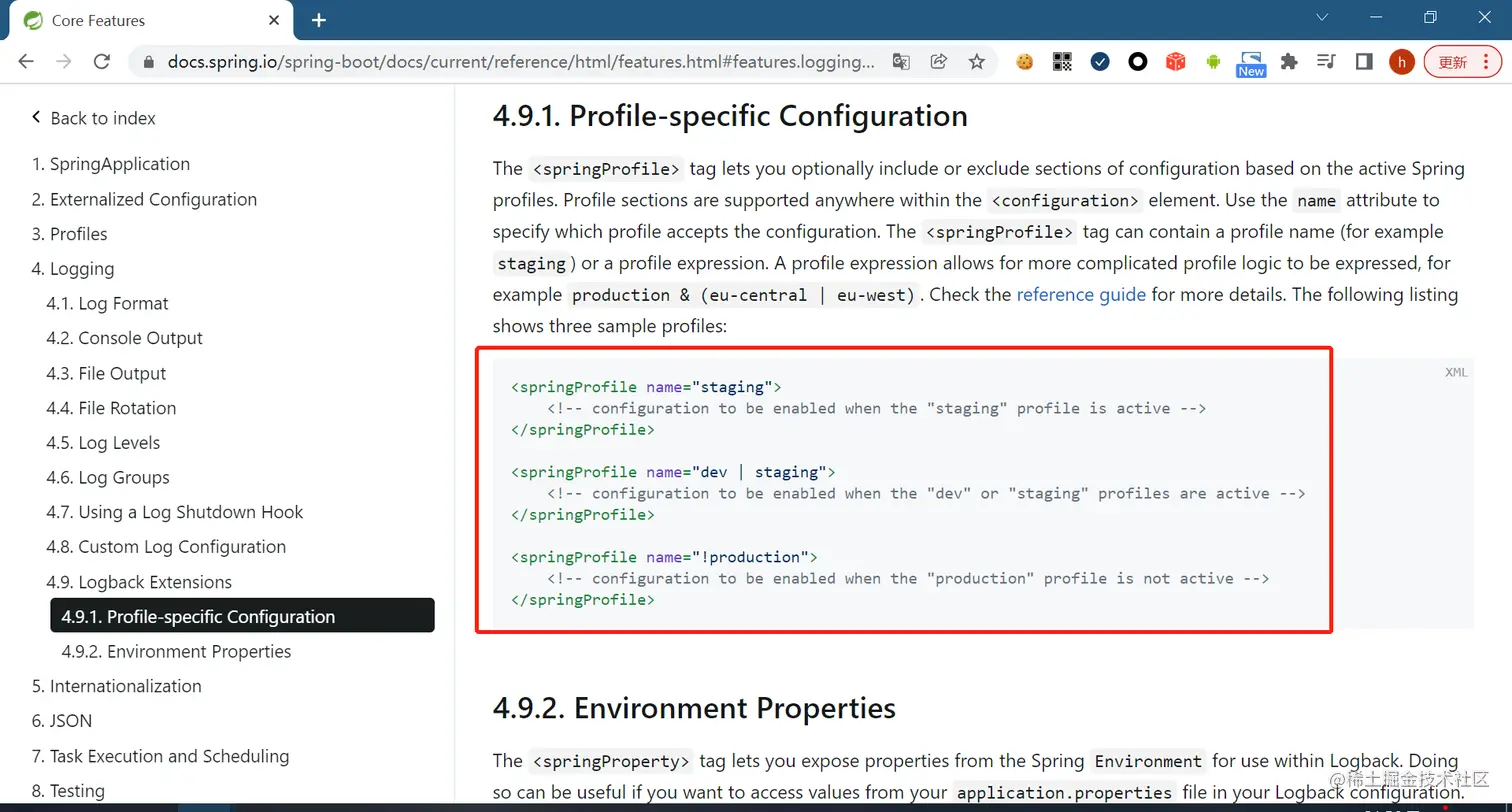This screenshot has width=1512, height=812.
Task: Select 4.9.1. Profile-specific Configuration item
Action: tap(242, 616)
